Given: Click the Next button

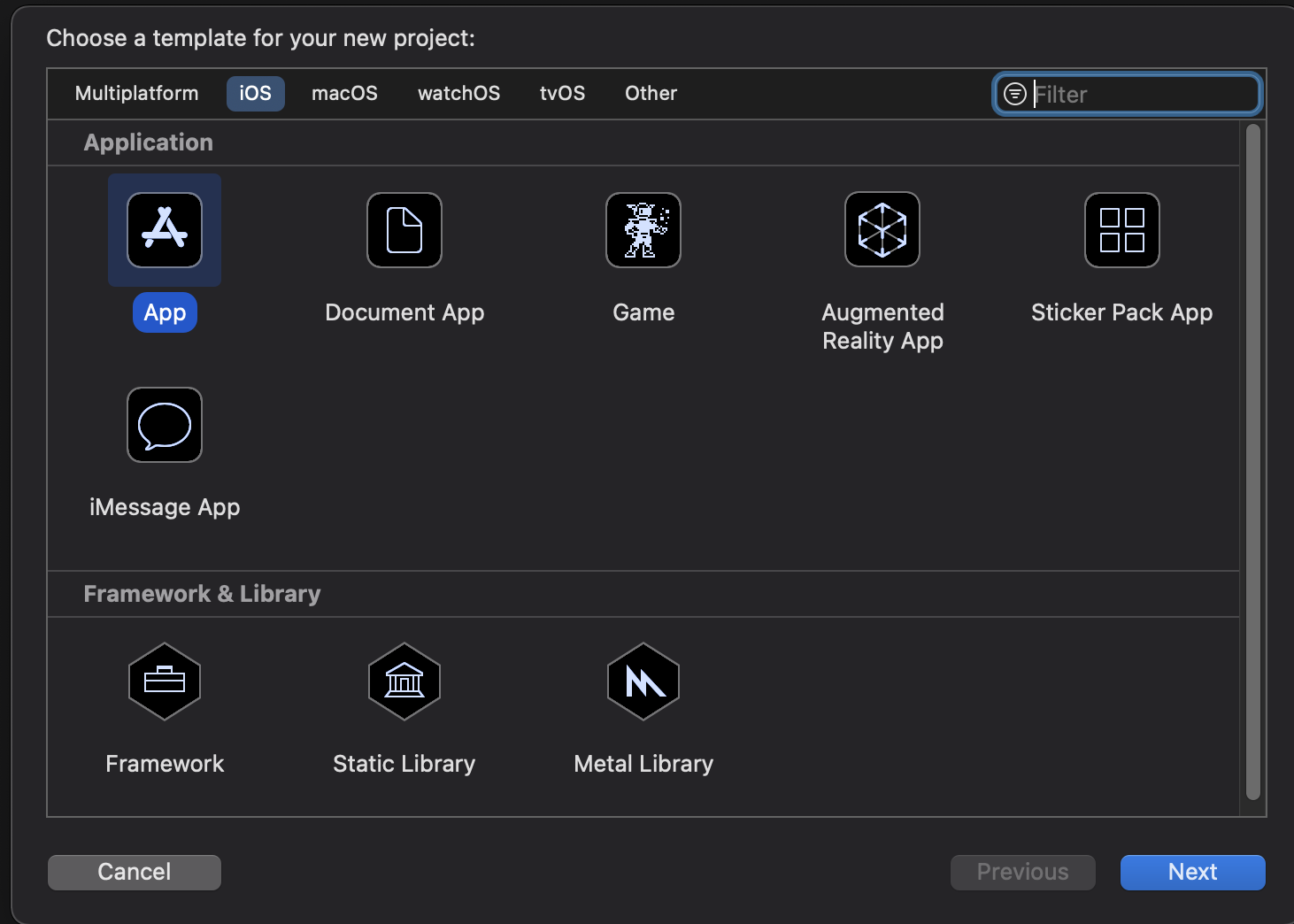Looking at the screenshot, I should 1193,873.
